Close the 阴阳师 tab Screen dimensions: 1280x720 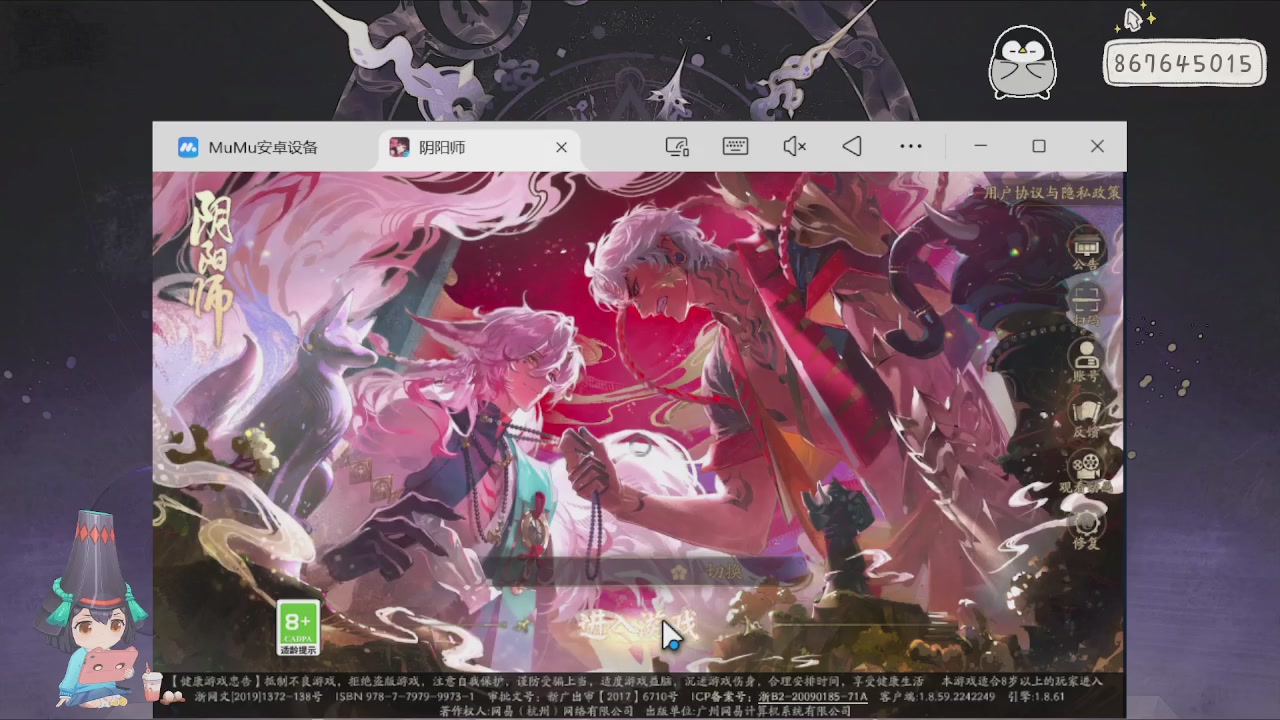[x=561, y=147]
